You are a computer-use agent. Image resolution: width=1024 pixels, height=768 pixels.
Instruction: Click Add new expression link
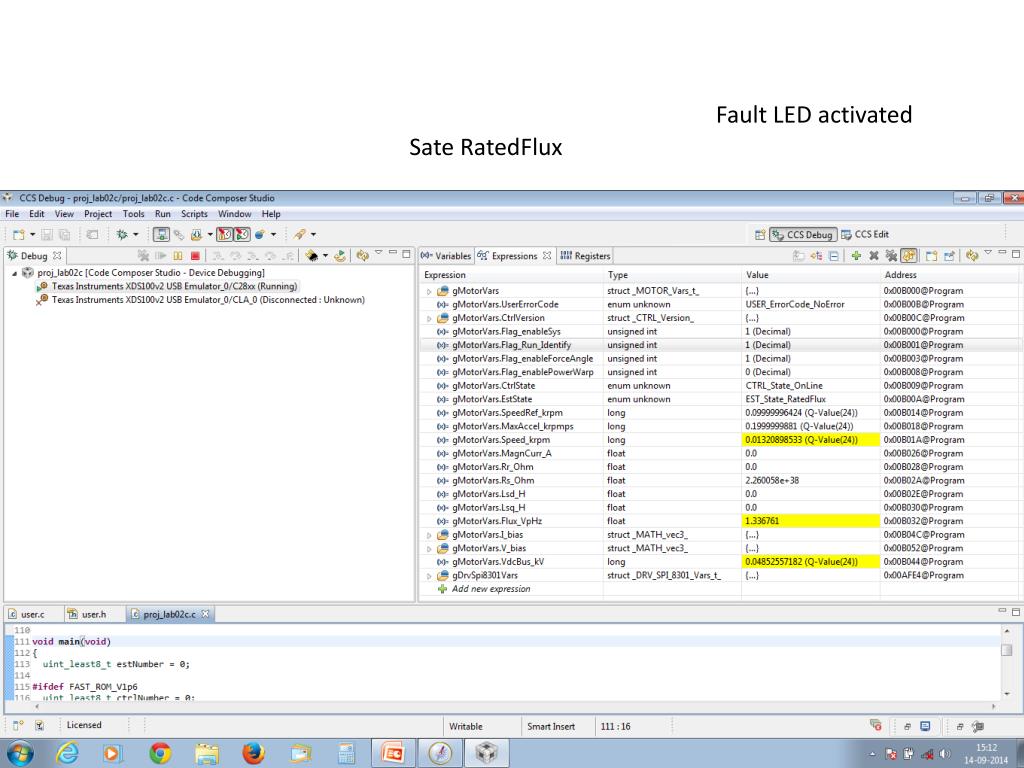click(491, 589)
